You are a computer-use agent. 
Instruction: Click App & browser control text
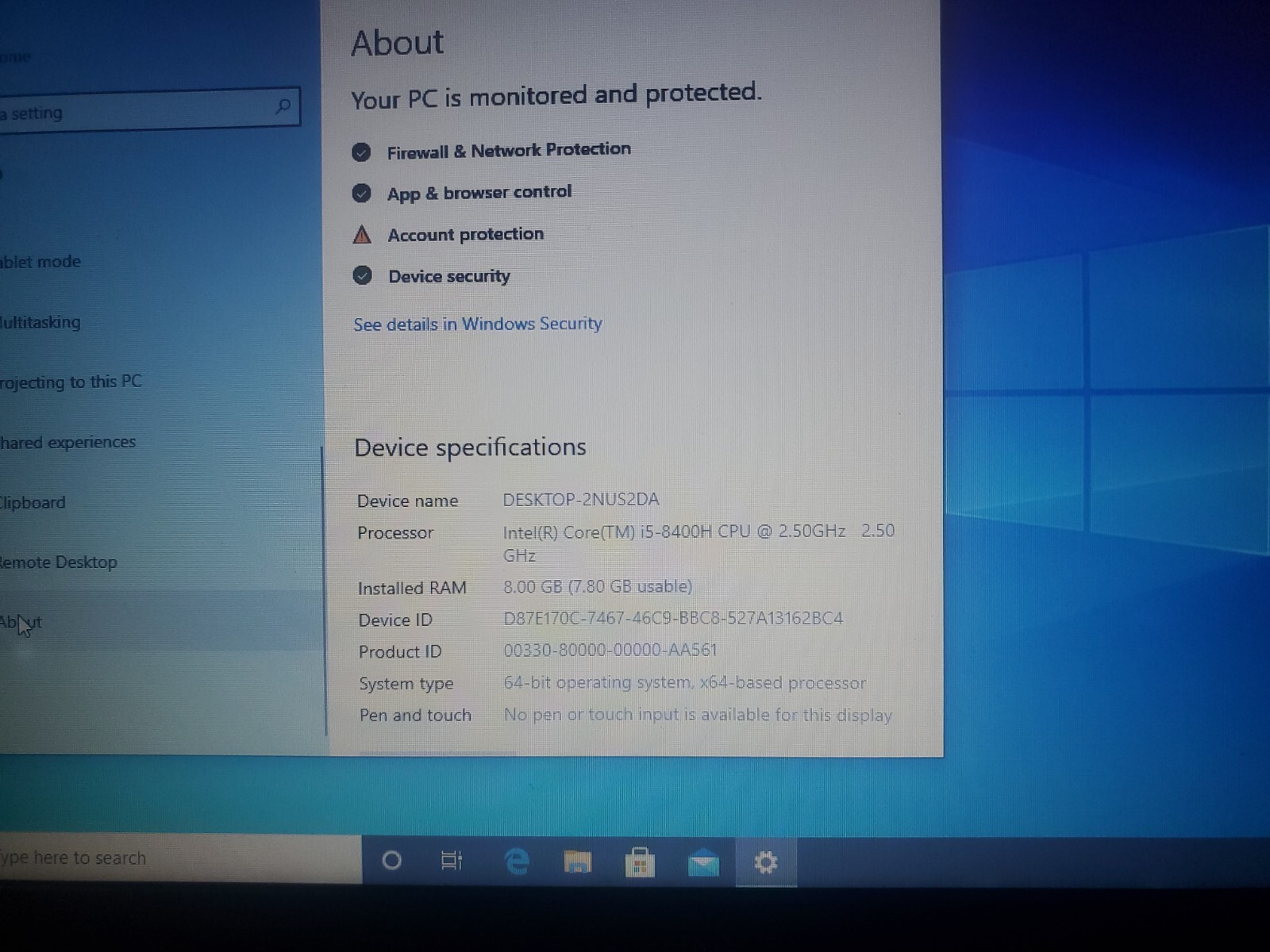tap(479, 193)
